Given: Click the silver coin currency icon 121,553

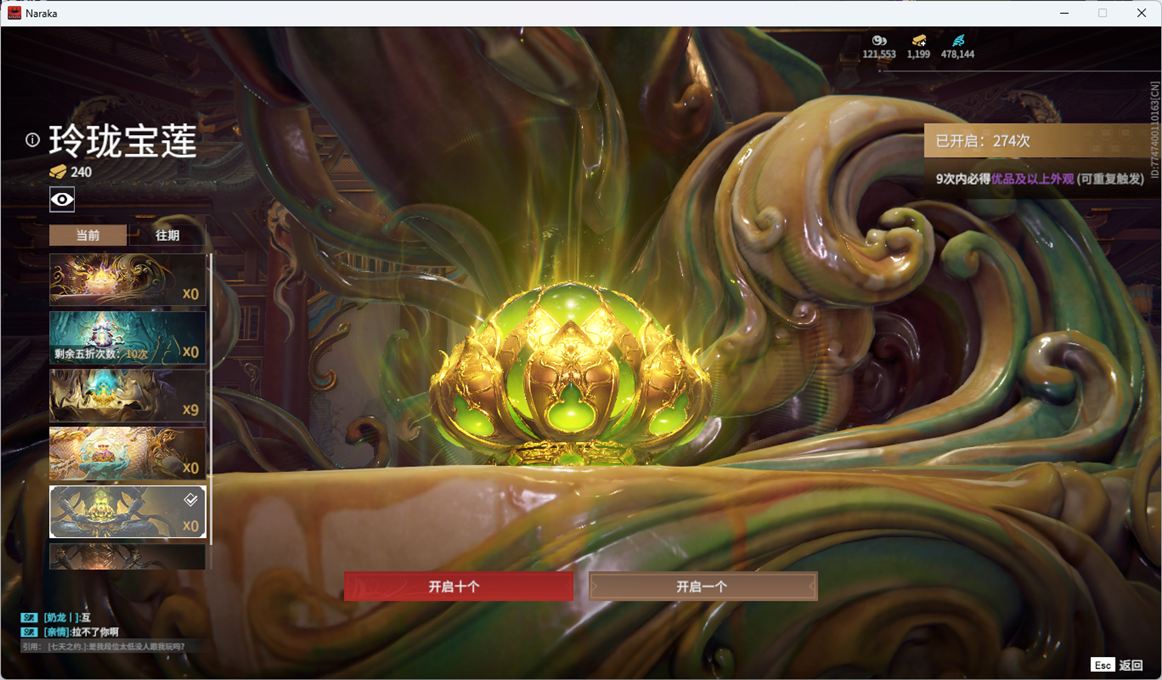Looking at the screenshot, I should tap(879, 41).
